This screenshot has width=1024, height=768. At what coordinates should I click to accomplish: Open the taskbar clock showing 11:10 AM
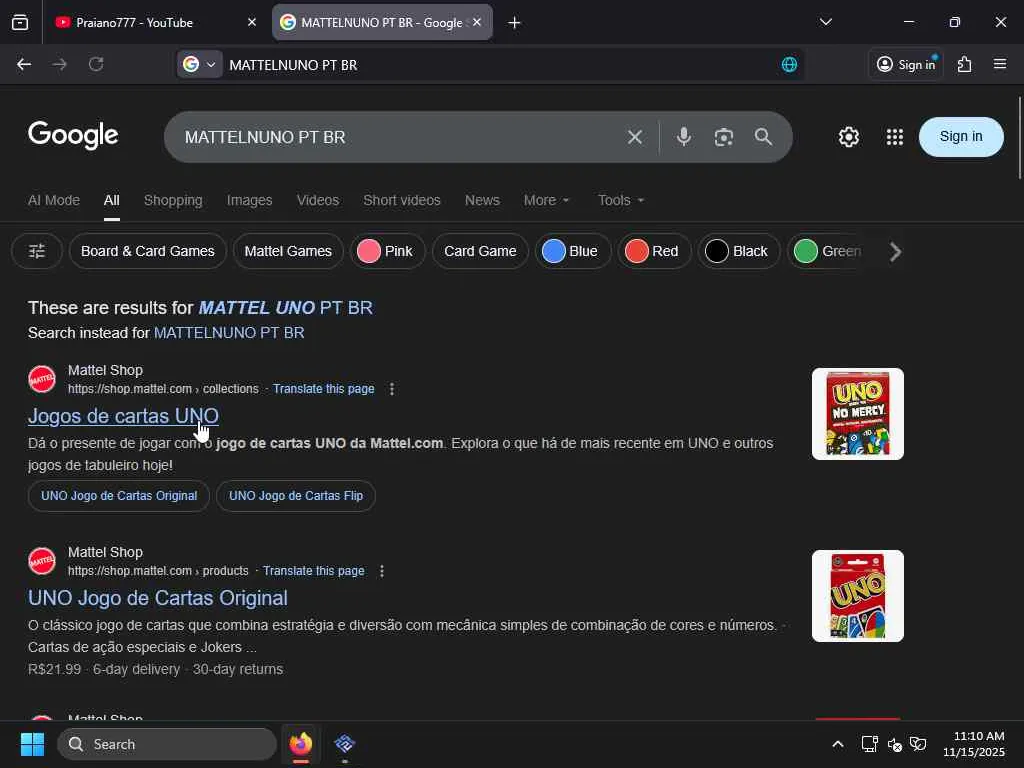[x=973, y=744]
